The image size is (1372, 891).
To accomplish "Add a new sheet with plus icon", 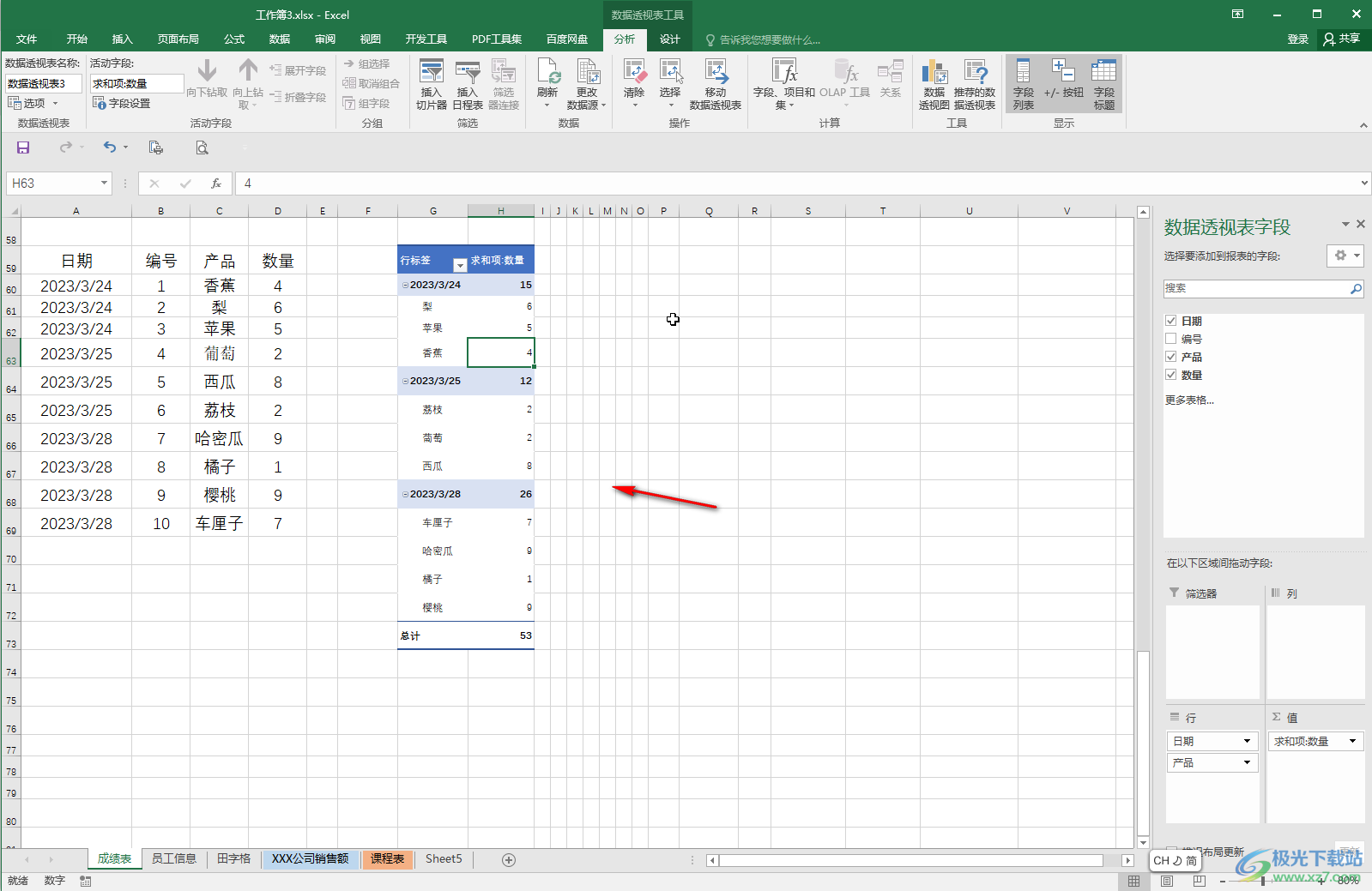I will [509, 859].
